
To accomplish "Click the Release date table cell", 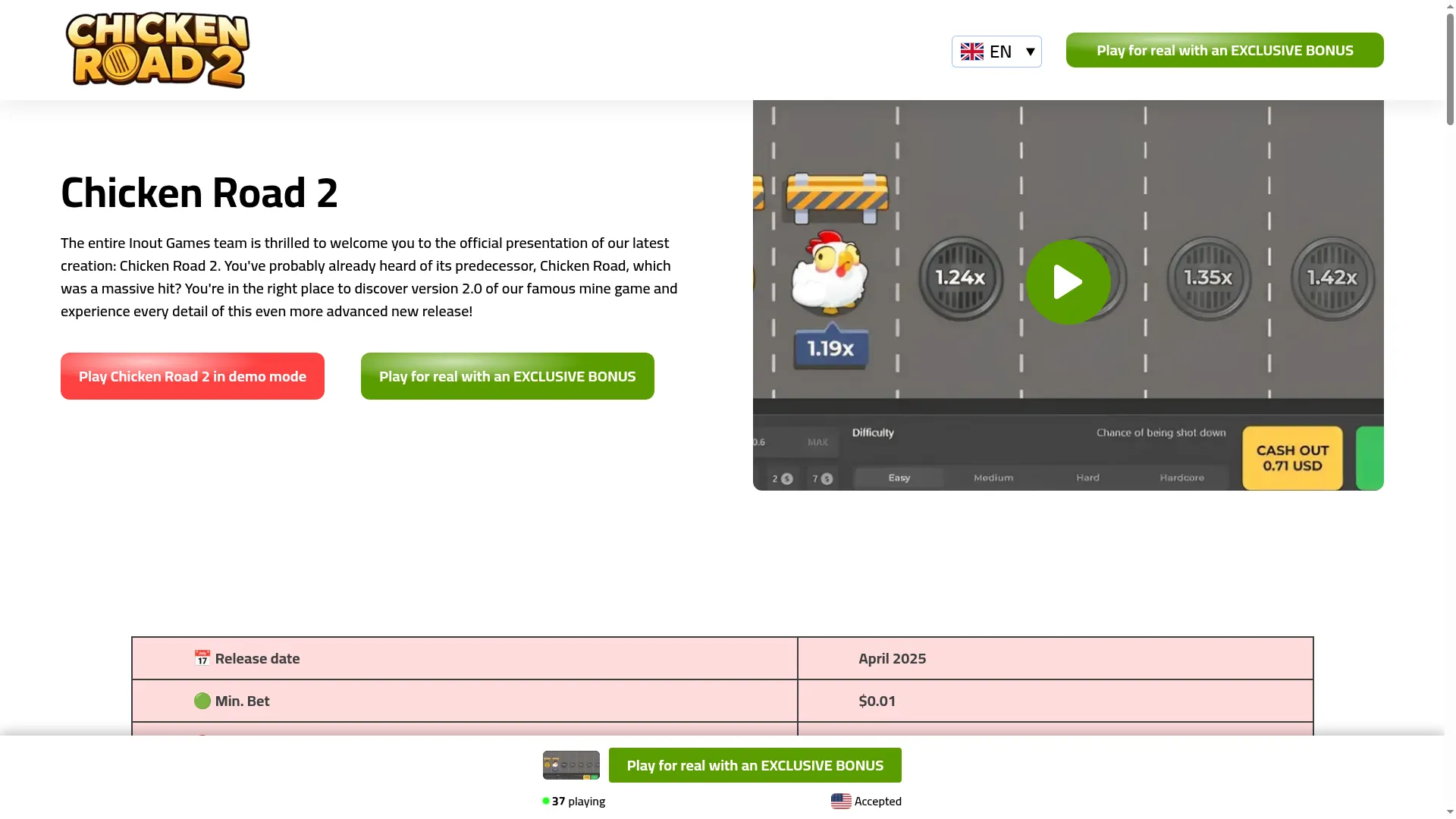I will pyautogui.click(x=465, y=658).
